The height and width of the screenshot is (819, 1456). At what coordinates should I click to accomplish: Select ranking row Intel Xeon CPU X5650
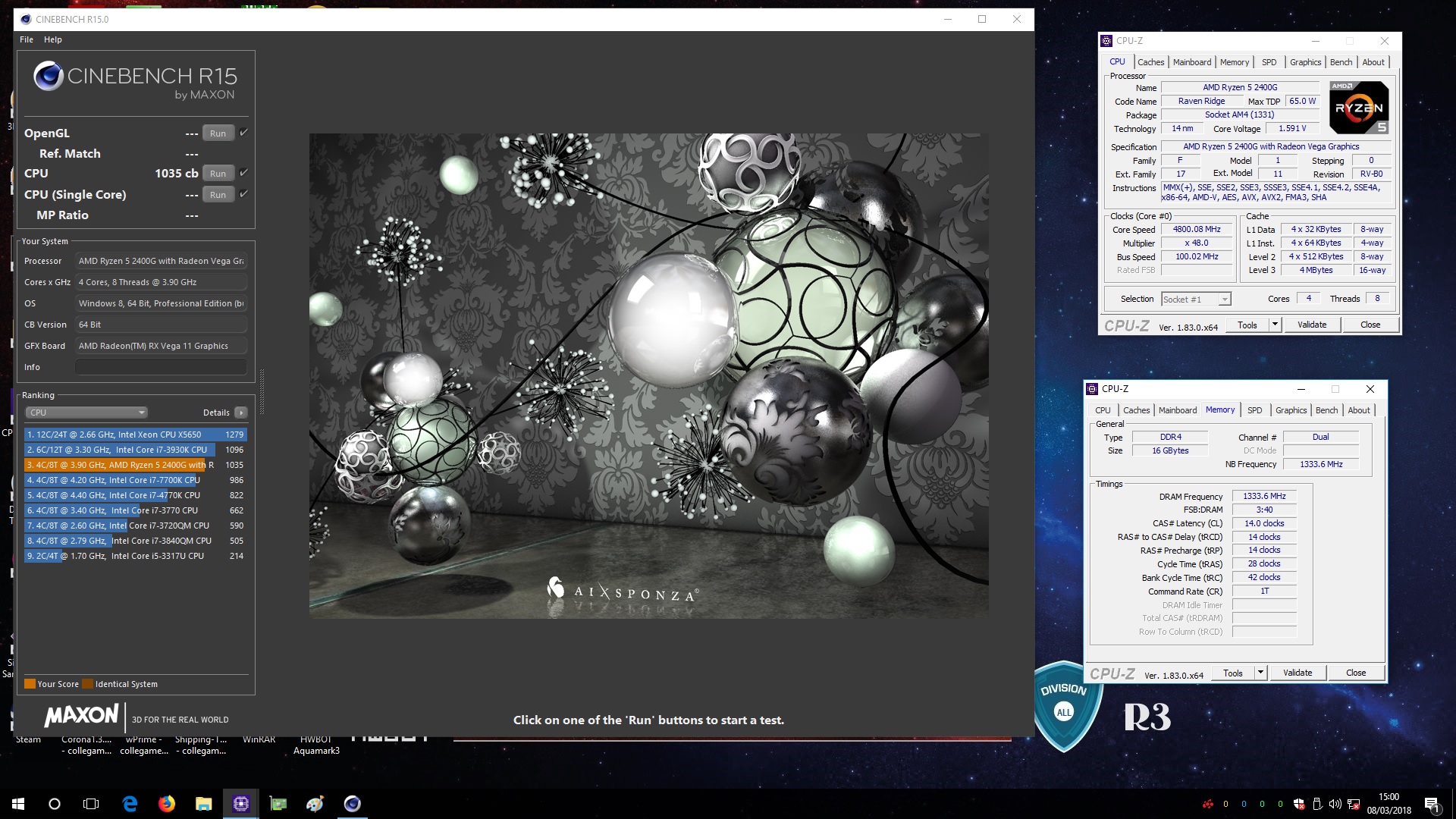(x=136, y=435)
